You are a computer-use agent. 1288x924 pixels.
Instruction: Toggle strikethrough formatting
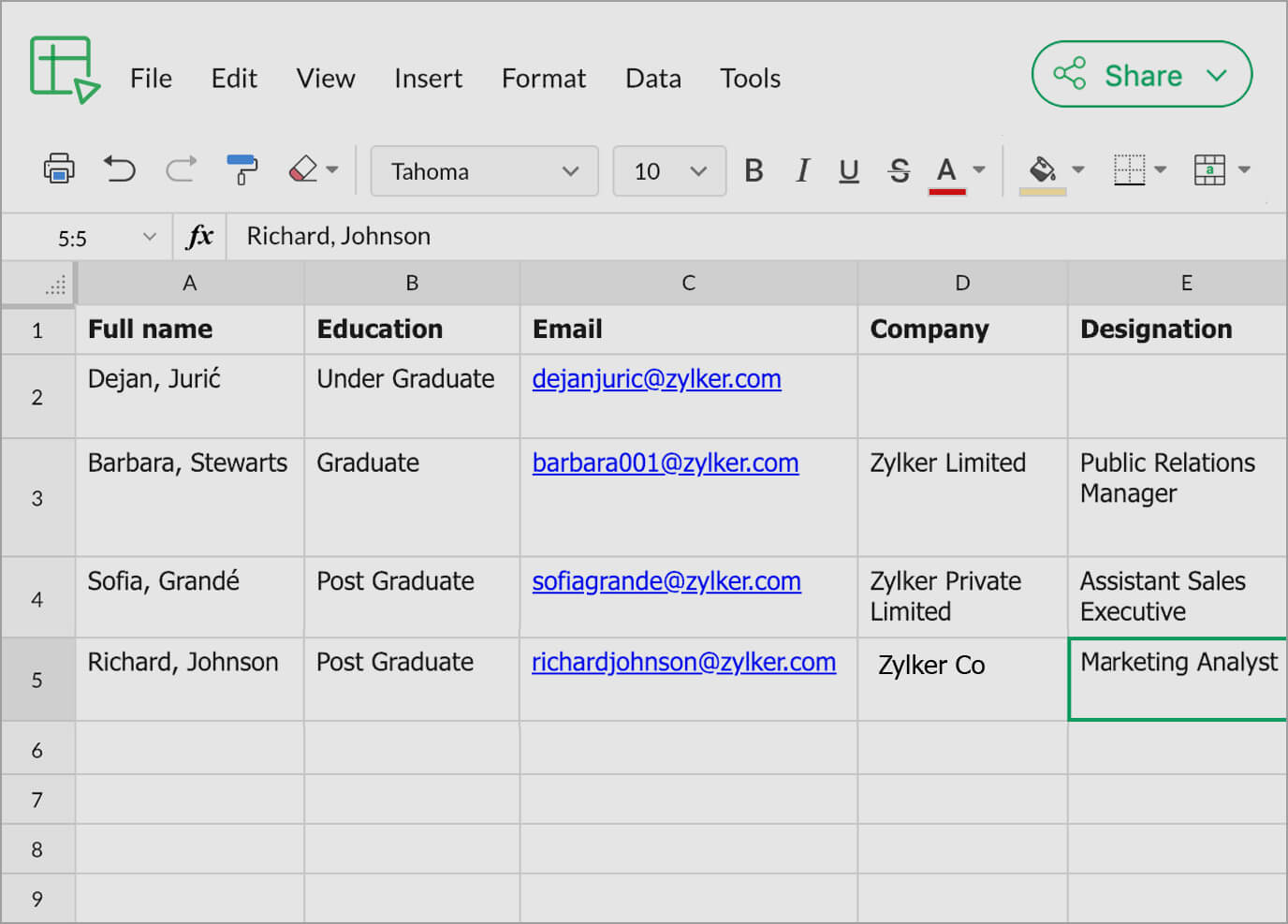pos(898,170)
